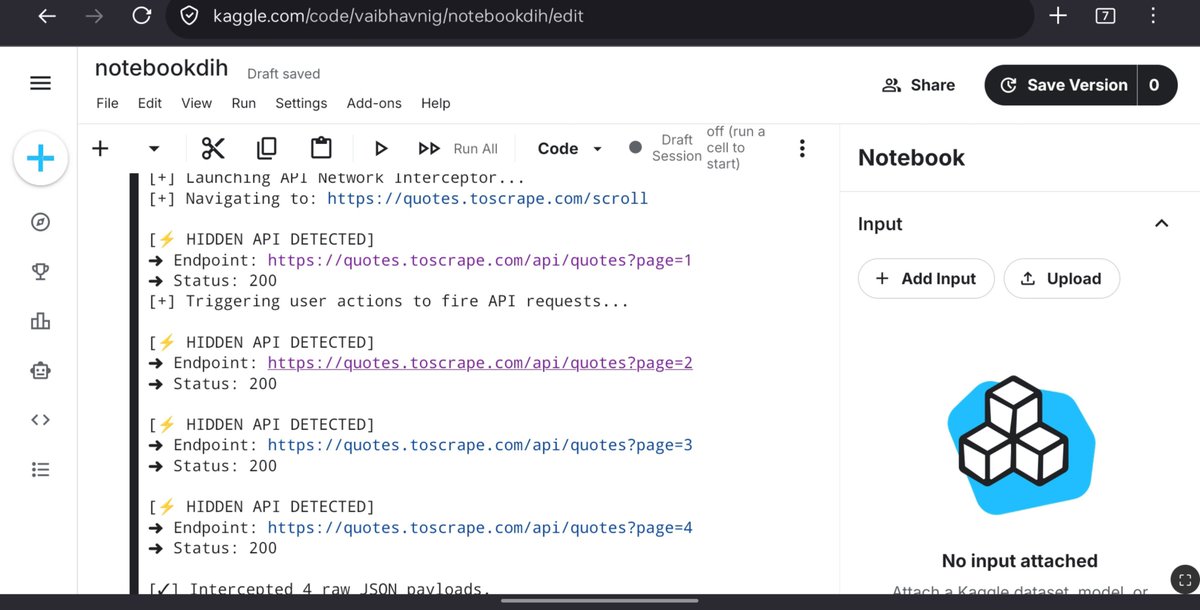This screenshot has width=1200, height=610.
Task: Open the API endpoint link for page=1
Action: coord(480,260)
